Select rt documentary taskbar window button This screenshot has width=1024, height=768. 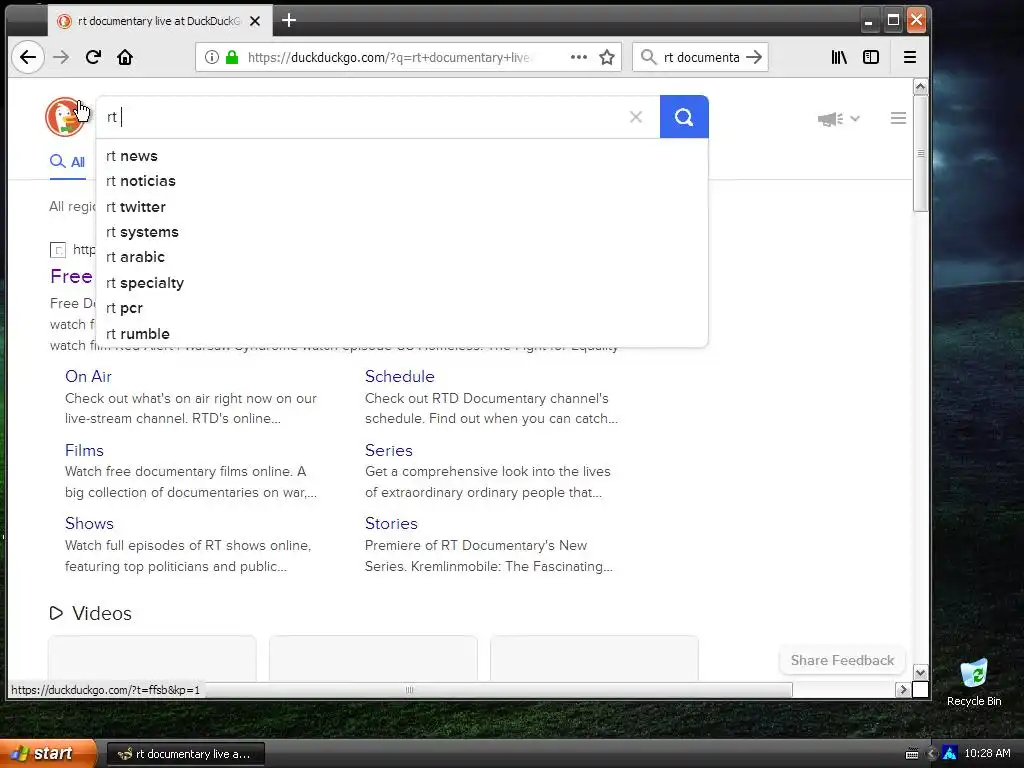[x=185, y=754]
